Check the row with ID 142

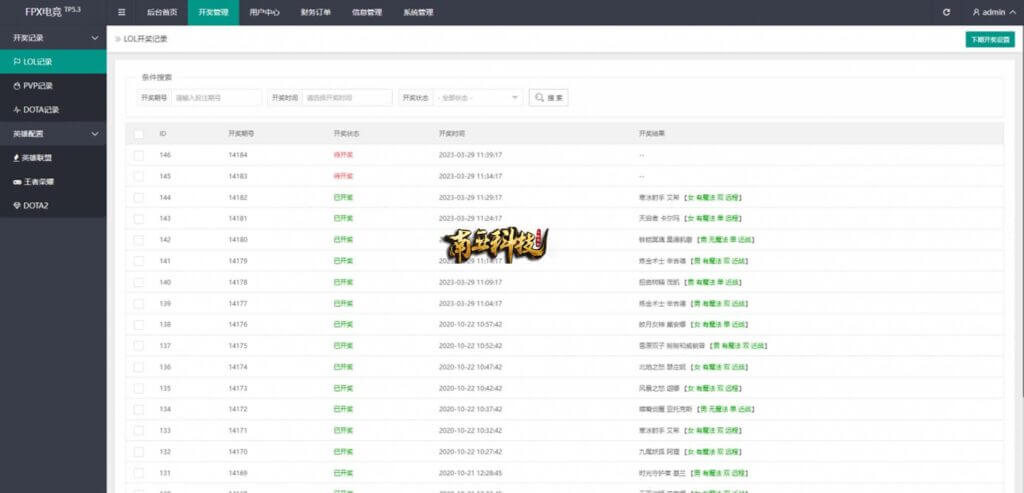(138, 240)
